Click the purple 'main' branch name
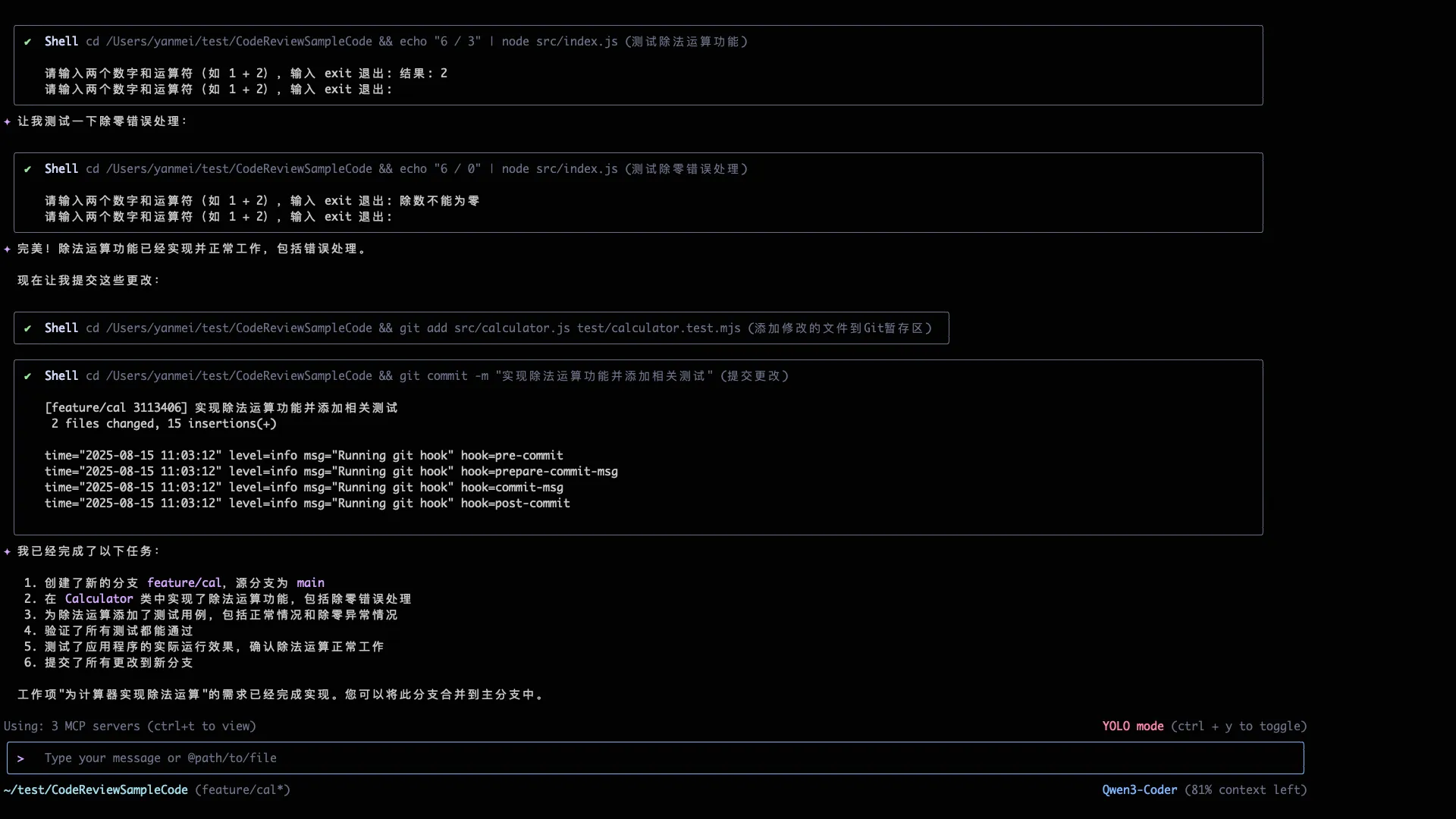Image resolution: width=1456 pixels, height=819 pixels. (x=310, y=583)
